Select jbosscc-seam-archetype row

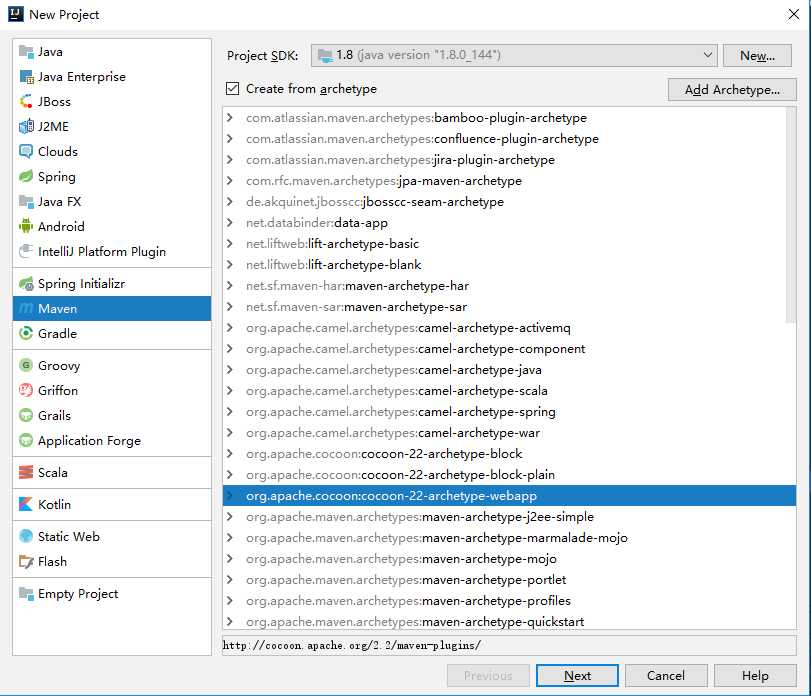tap(509, 202)
